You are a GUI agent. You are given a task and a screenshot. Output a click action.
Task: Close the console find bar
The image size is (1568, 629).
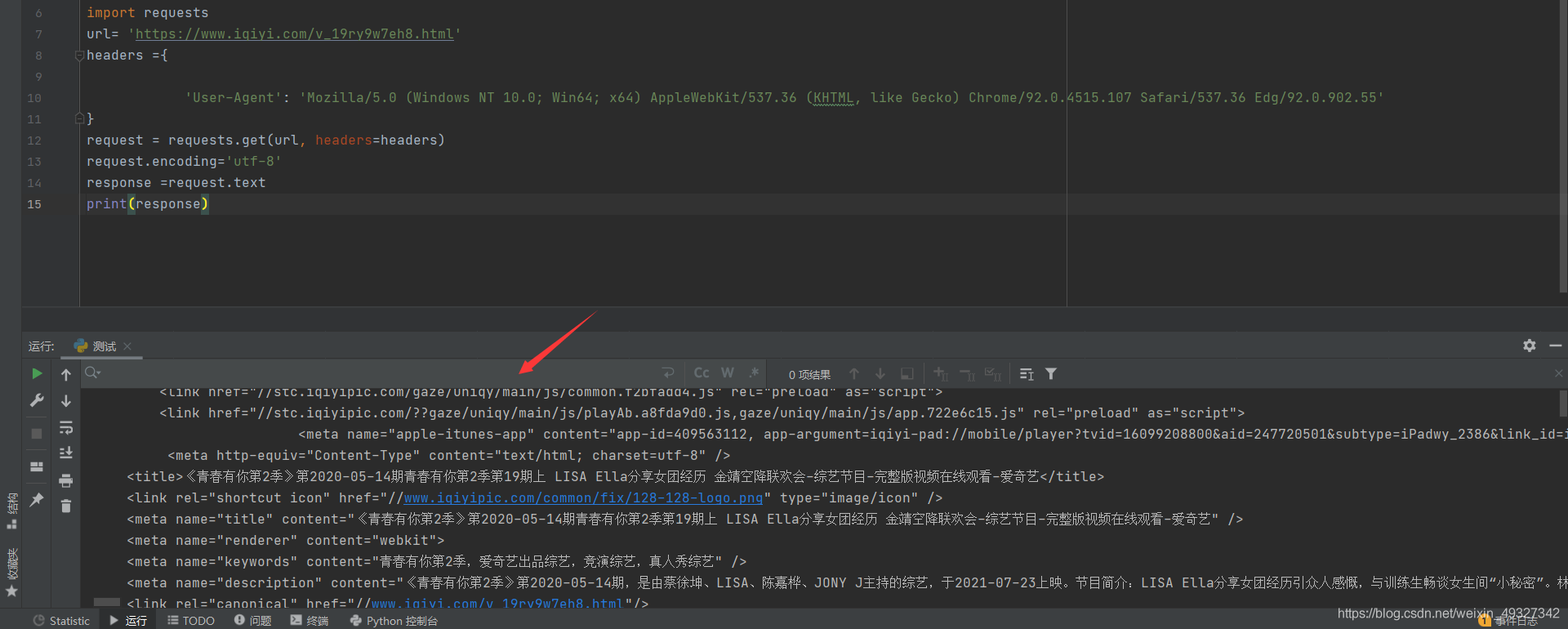point(1558,373)
